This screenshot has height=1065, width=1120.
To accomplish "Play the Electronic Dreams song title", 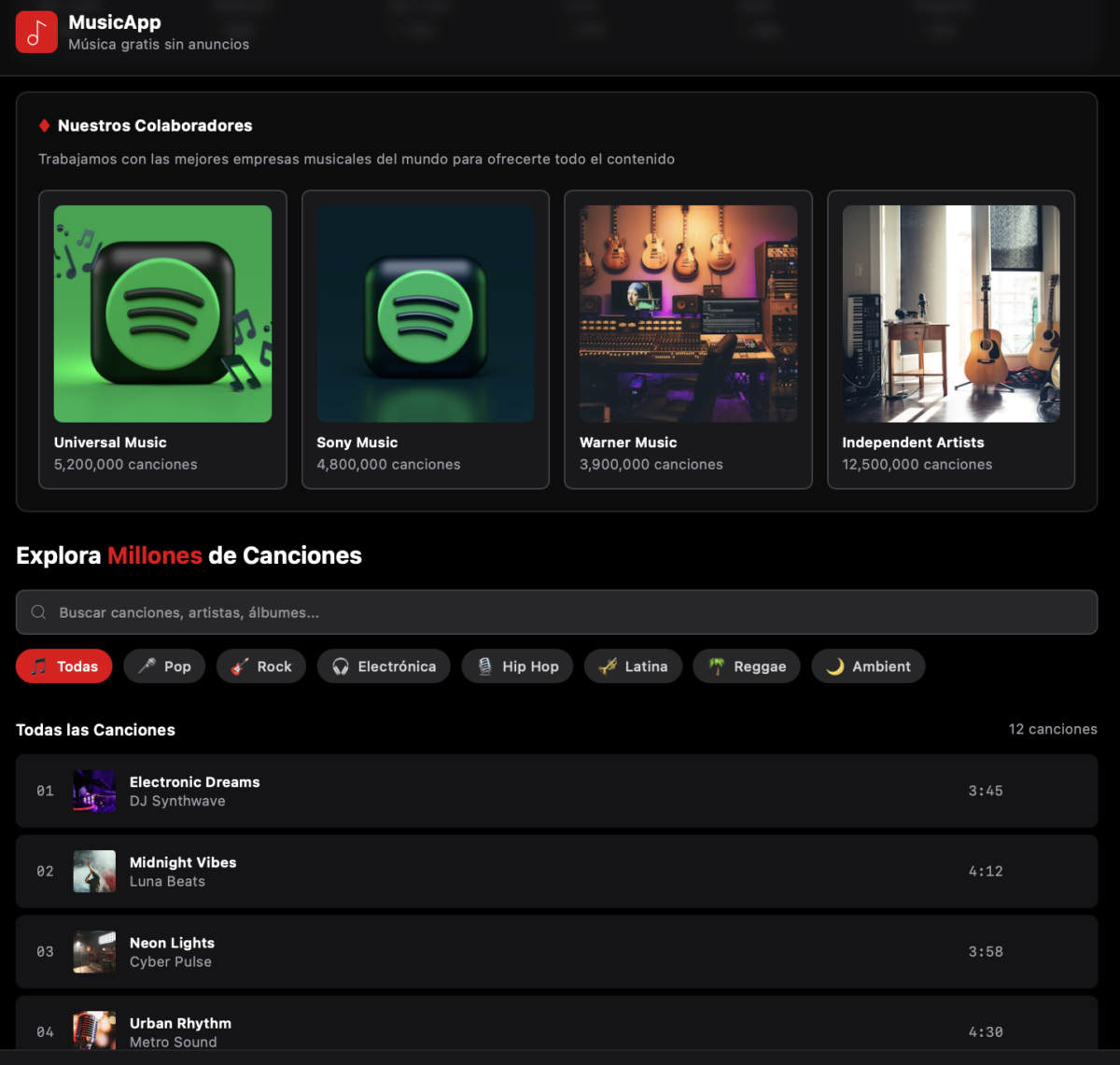I will click(x=194, y=782).
